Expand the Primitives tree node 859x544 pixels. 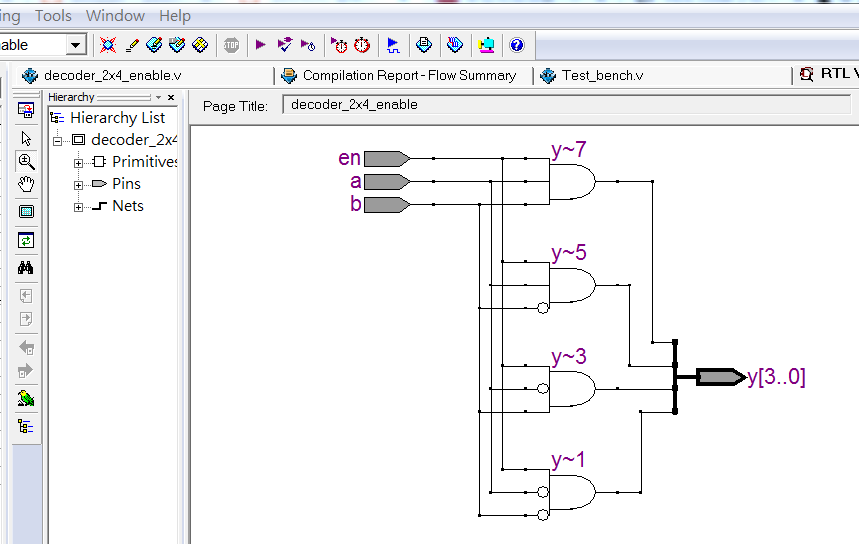click(x=78, y=163)
